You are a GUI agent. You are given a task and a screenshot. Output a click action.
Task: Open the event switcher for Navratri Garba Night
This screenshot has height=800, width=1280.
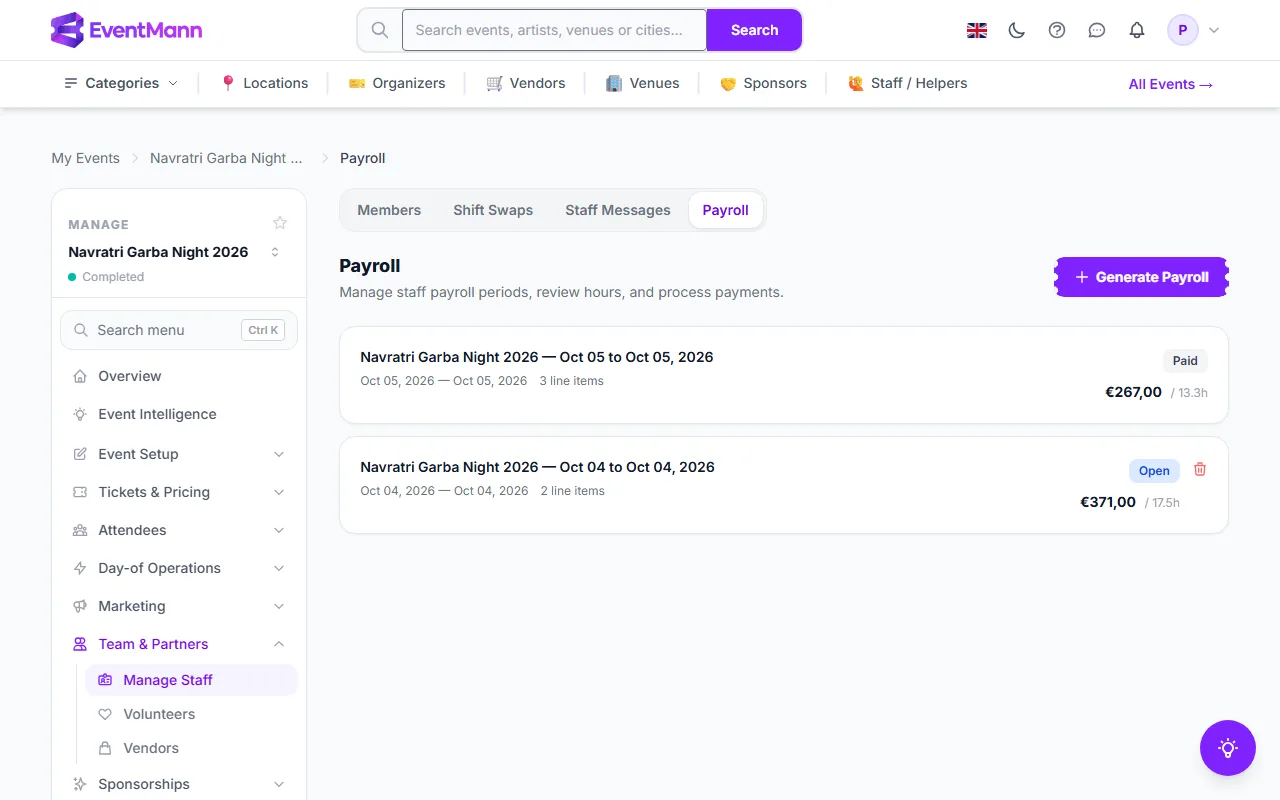275,252
